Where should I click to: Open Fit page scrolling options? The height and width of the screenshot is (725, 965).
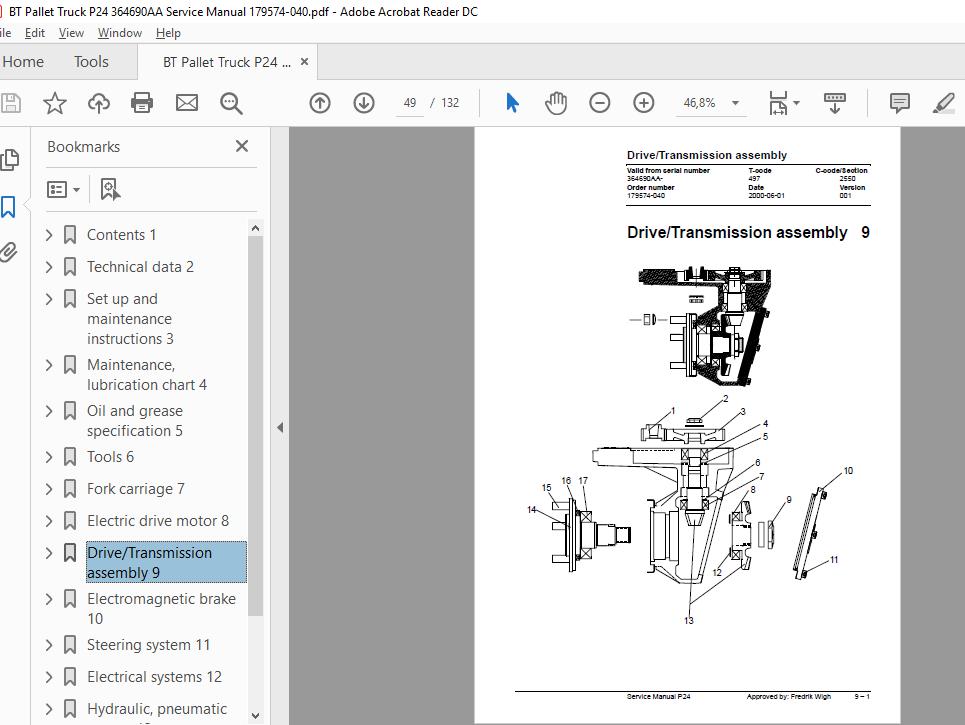pos(784,103)
